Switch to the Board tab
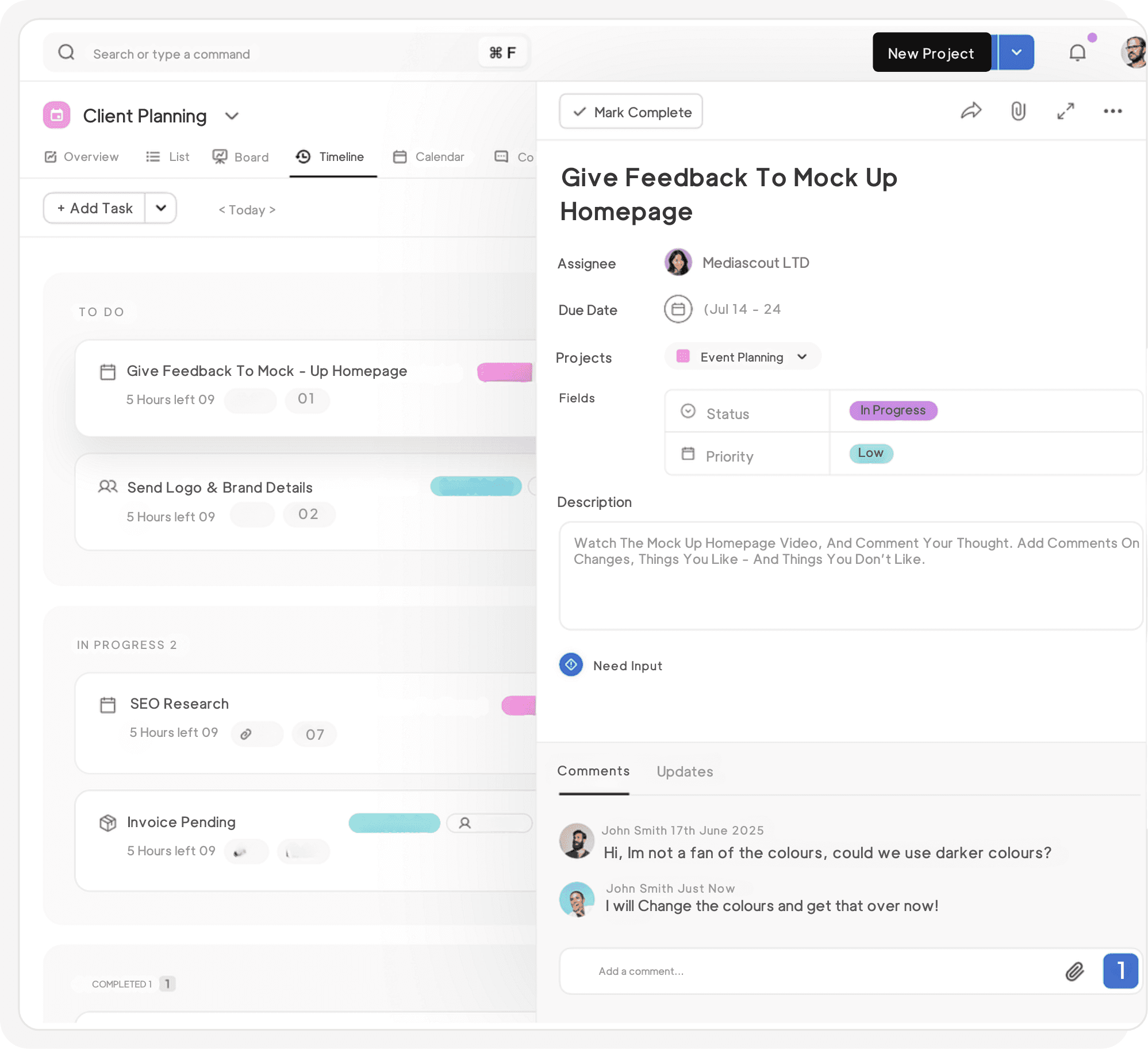 pos(240,157)
